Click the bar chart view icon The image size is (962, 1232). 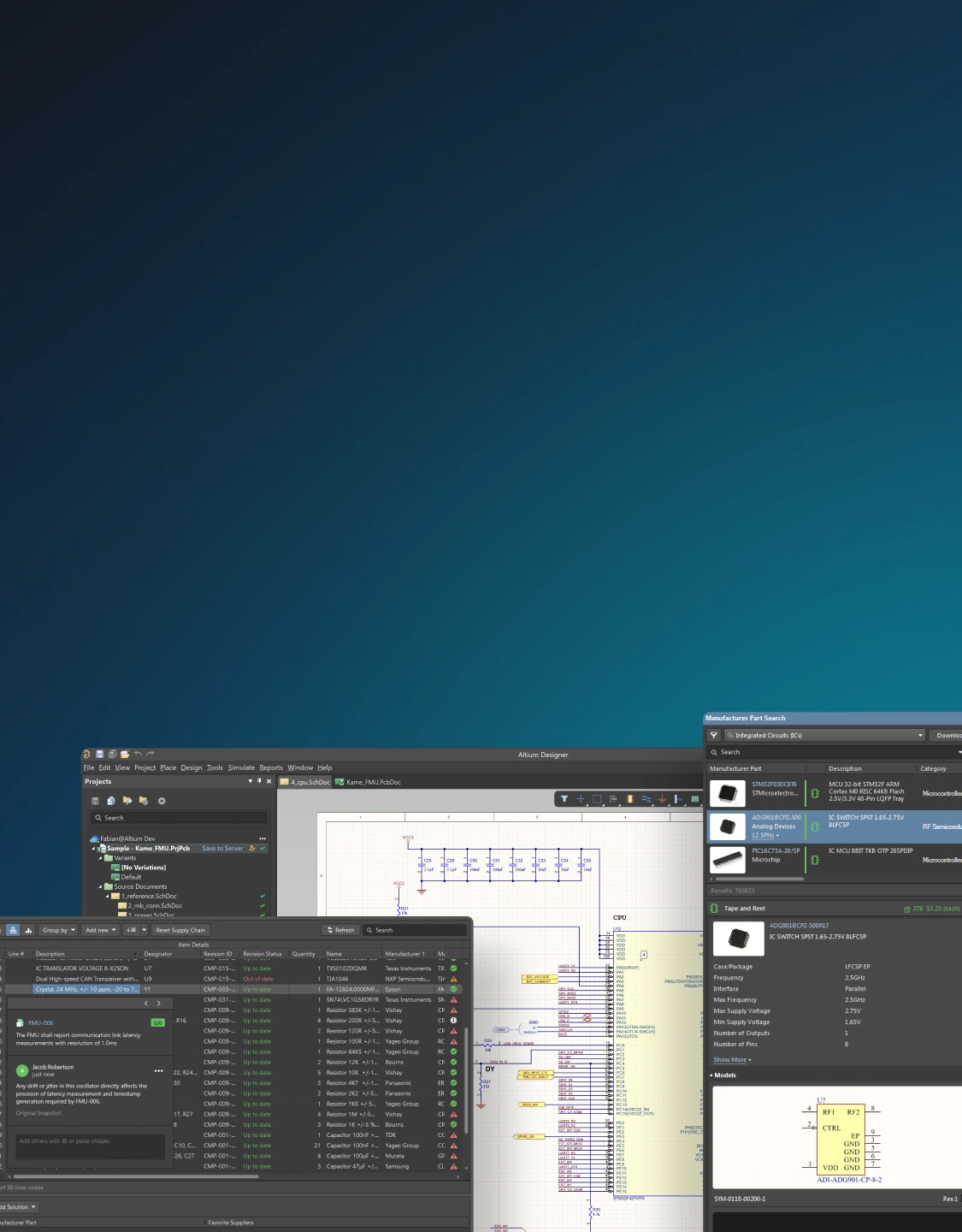pos(28,930)
